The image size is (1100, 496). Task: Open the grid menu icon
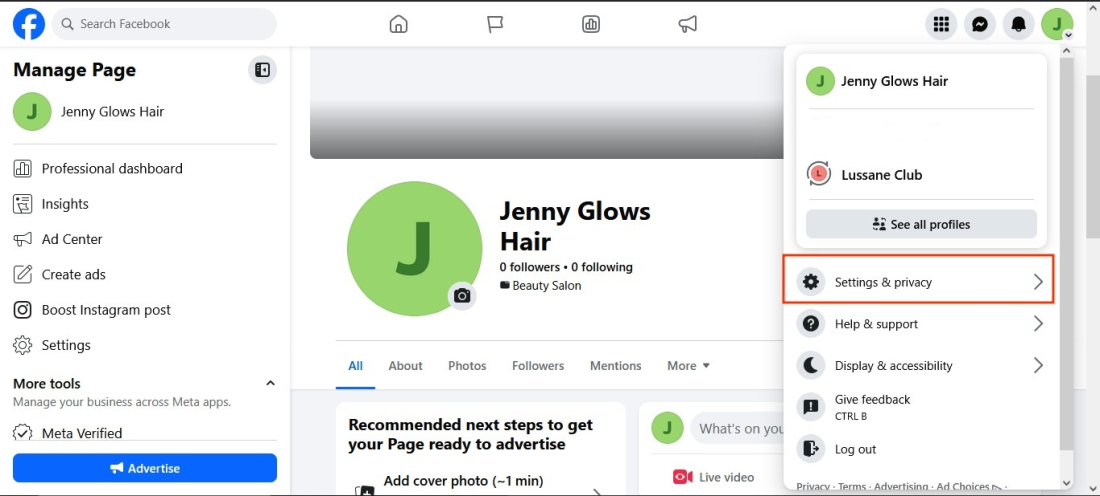click(x=940, y=24)
